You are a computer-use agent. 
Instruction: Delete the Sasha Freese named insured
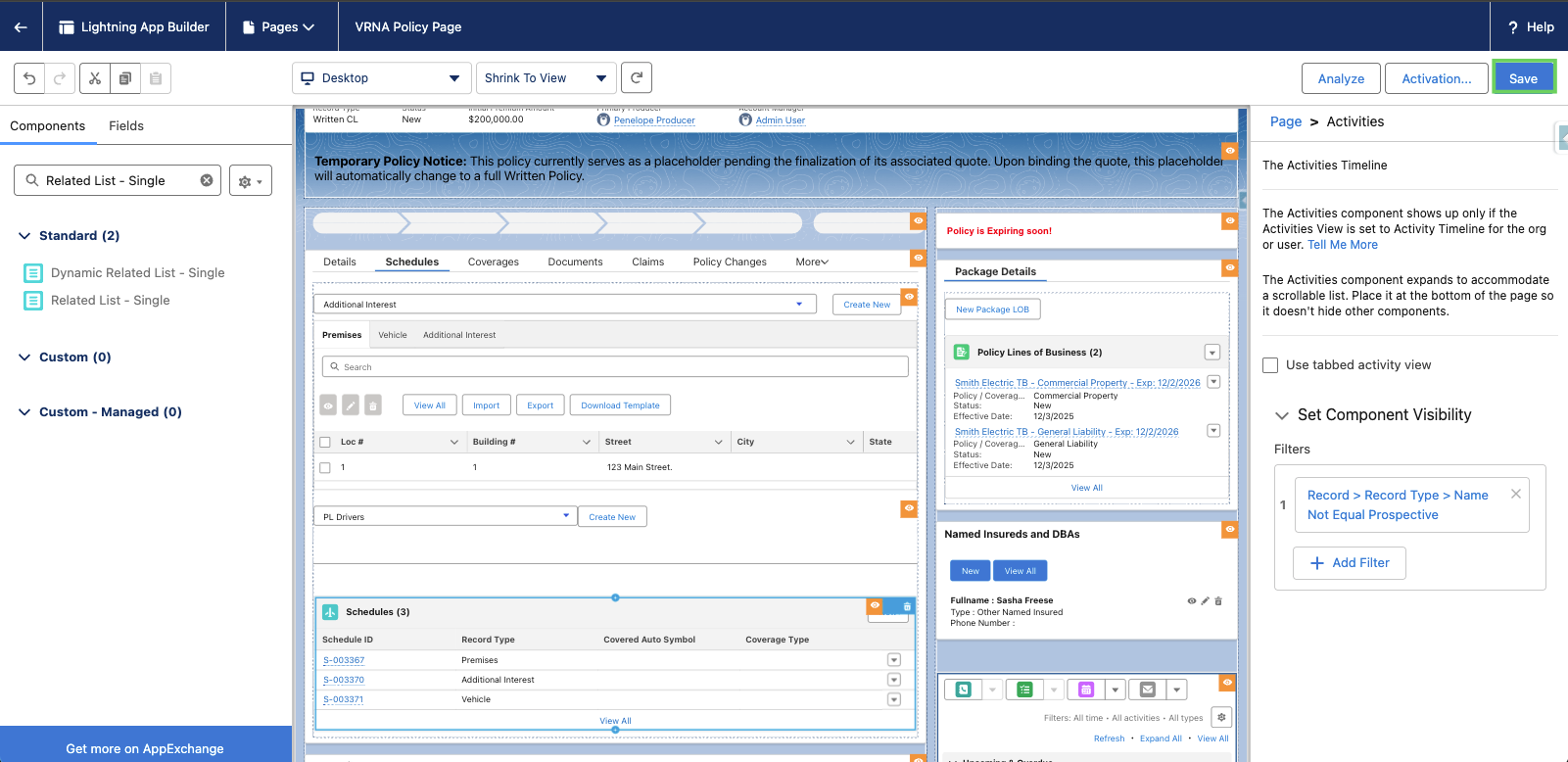pos(1218,601)
